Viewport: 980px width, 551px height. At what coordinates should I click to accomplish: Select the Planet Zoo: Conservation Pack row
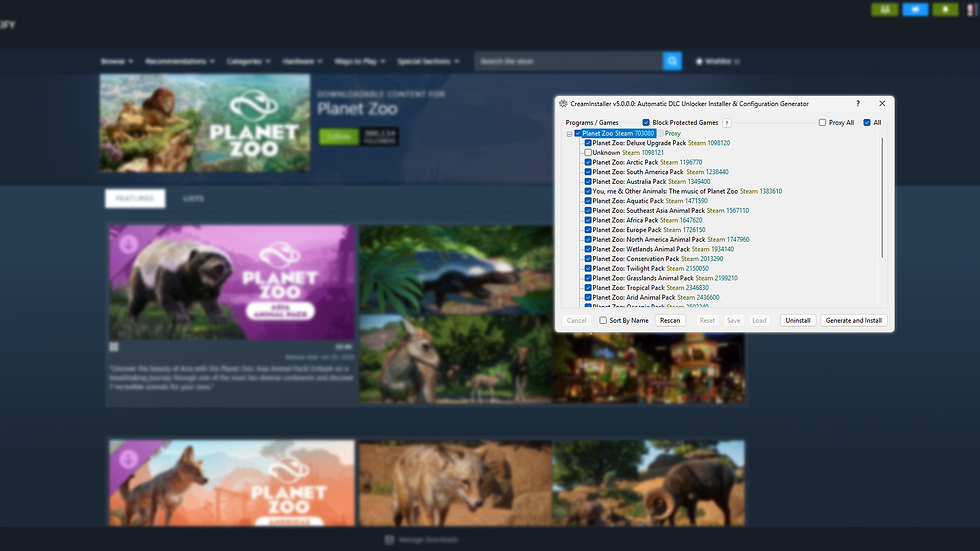[x=658, y=259]
